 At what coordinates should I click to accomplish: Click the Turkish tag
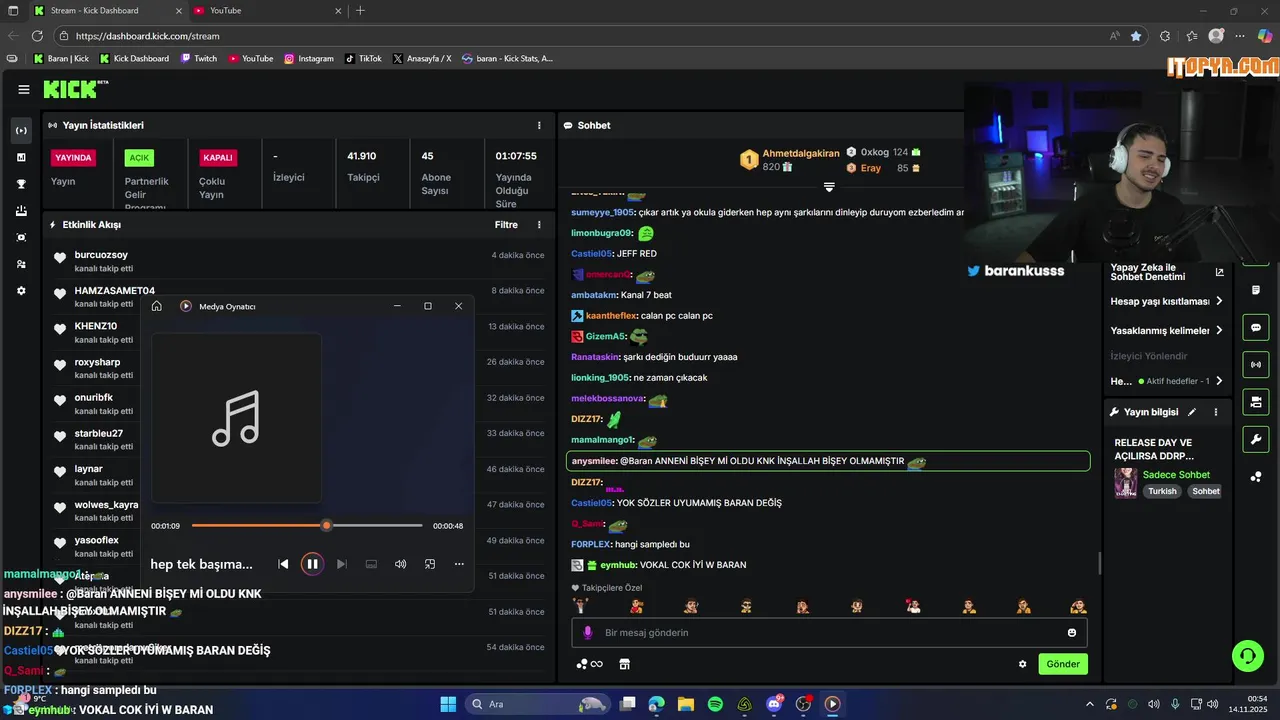pos(1162,491)
